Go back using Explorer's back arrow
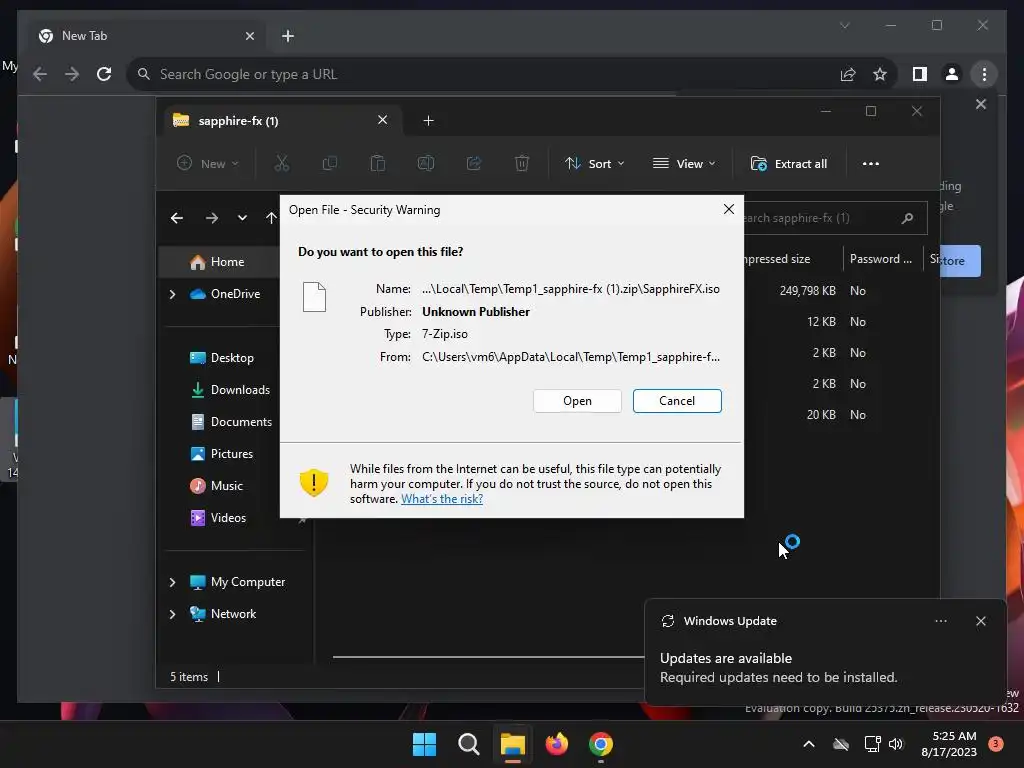Screen dimensions: 1024x768 pyautogui.click(x=177, y=218)
